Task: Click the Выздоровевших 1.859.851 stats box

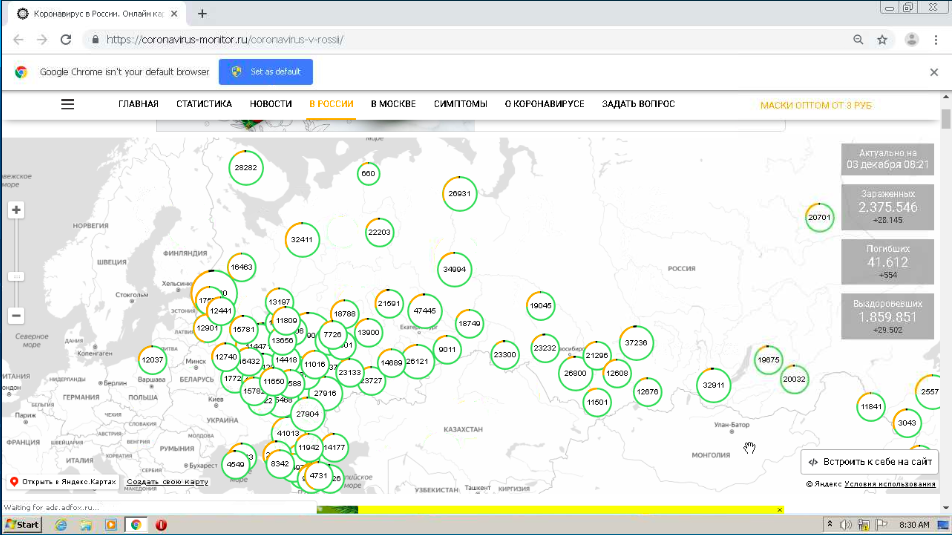Action: [x=888, y=316]
